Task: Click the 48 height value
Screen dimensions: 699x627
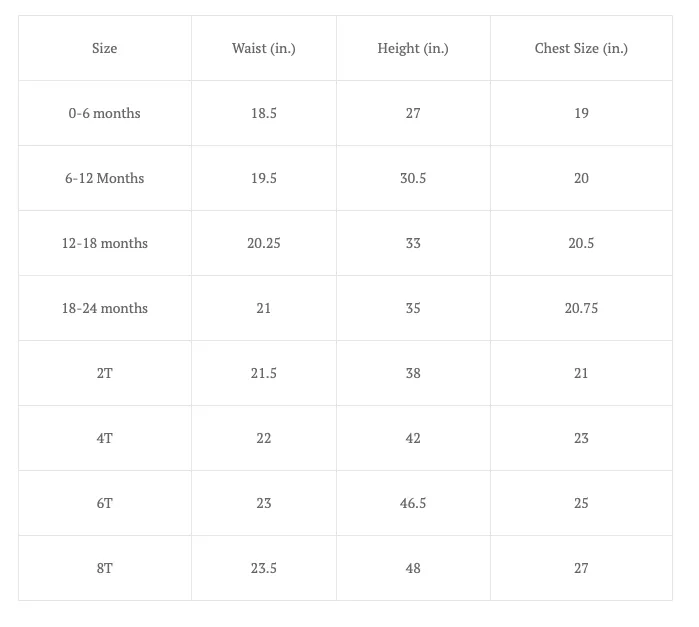Action: [413, 569]
